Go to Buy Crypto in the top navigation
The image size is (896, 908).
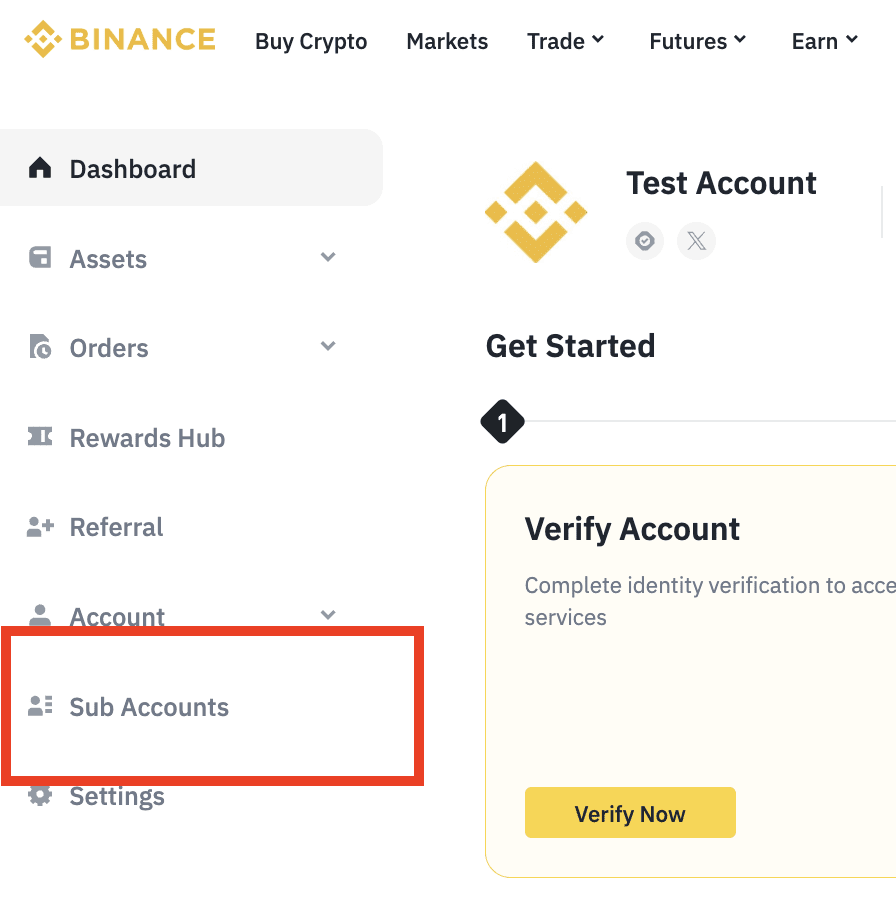(x=311, y=42)
